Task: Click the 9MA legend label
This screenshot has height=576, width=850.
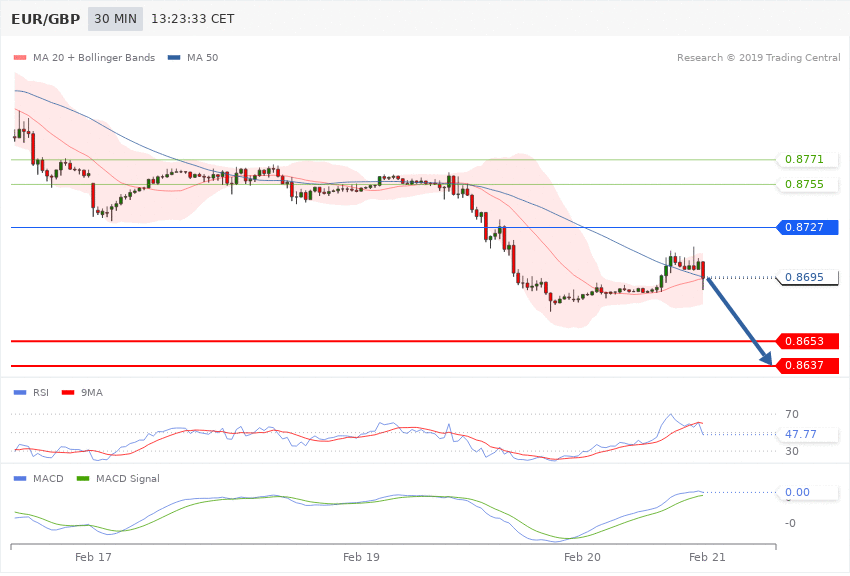Action: point(92,392)
